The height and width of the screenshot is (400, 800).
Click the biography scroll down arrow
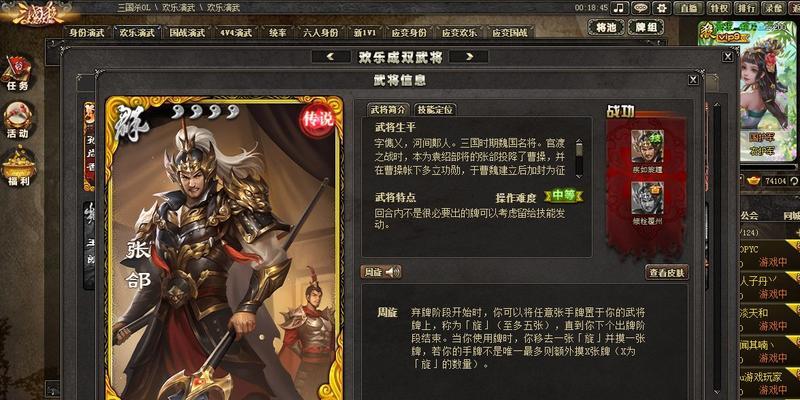(x=578, y=174)
